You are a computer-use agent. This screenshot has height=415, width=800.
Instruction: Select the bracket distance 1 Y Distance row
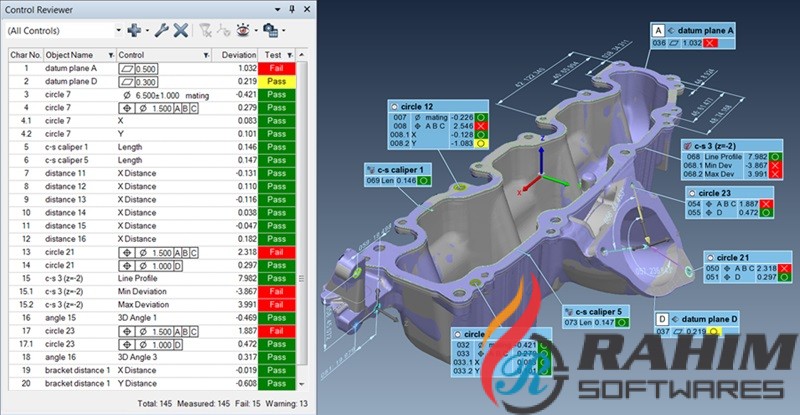(152, 384)
